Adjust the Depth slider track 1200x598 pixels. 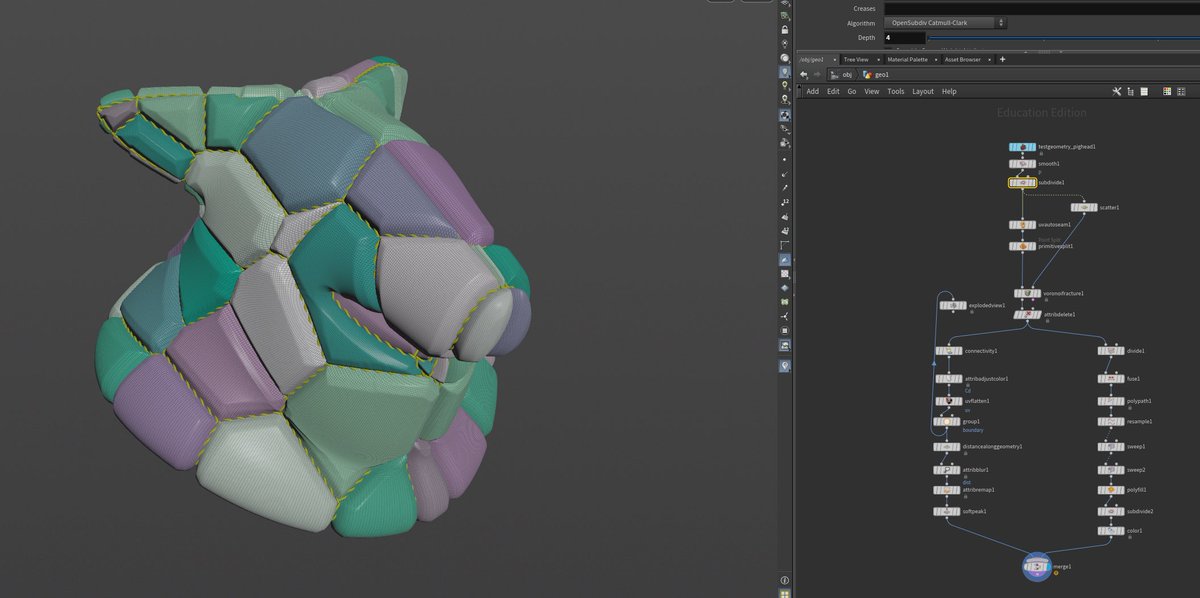click(1064, 38)
